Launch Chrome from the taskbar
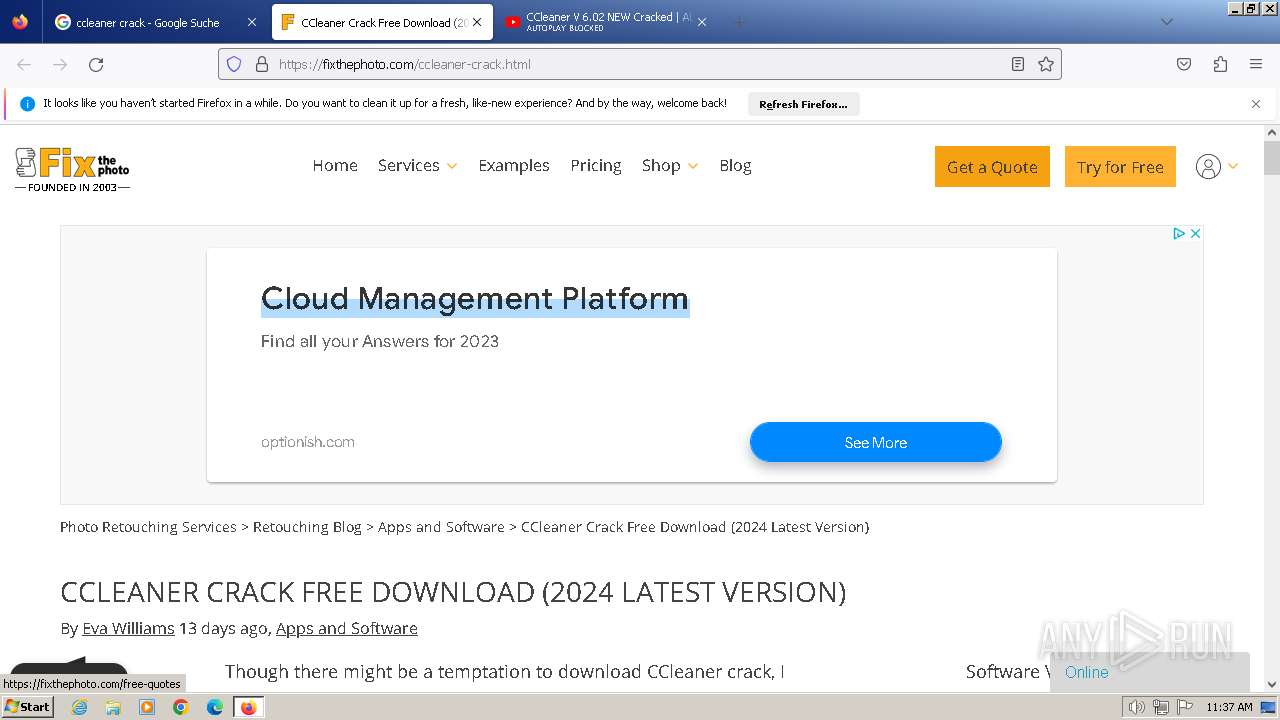 pos(181,707)
